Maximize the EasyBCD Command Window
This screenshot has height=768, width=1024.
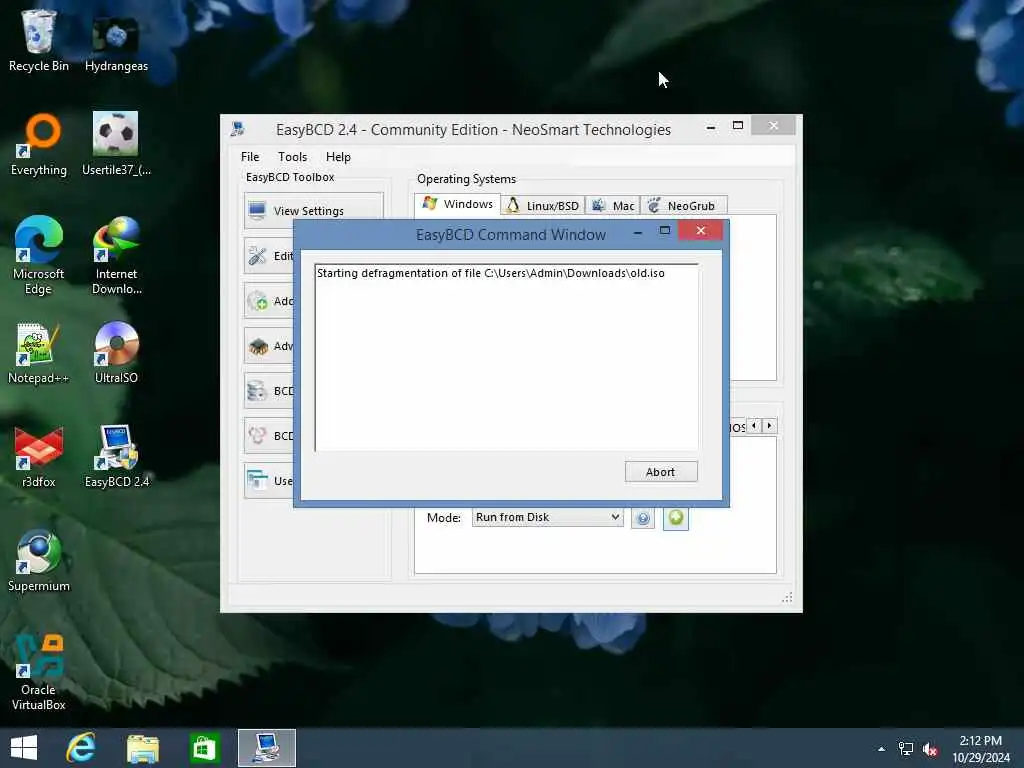(x=665, y=231)
